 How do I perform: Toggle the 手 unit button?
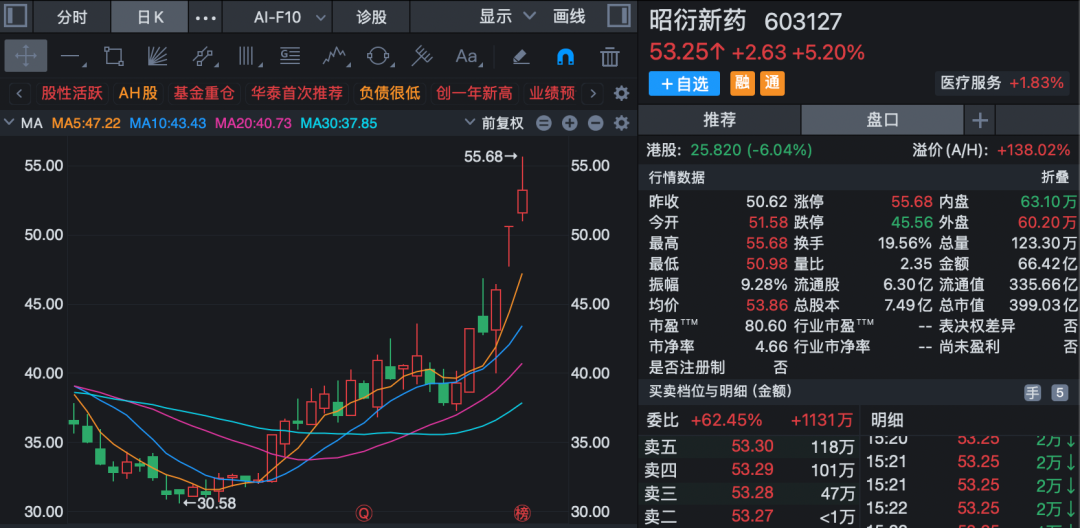click(1032, 393)
